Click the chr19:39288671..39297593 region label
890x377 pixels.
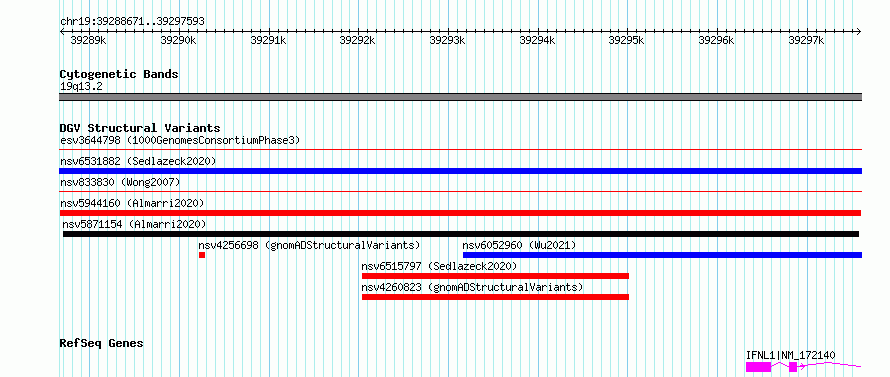pyautogui.click(x=132, y=22)
